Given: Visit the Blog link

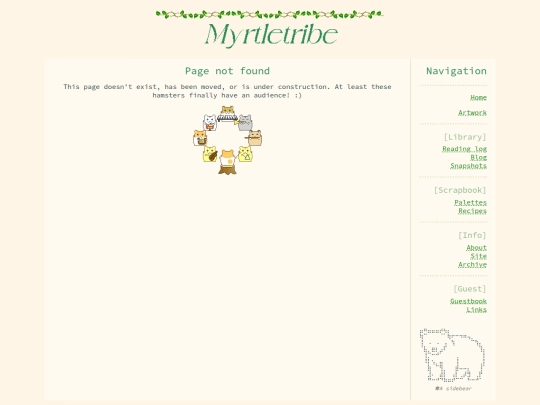Looking at the screenshot, I should tap(478, 157).
